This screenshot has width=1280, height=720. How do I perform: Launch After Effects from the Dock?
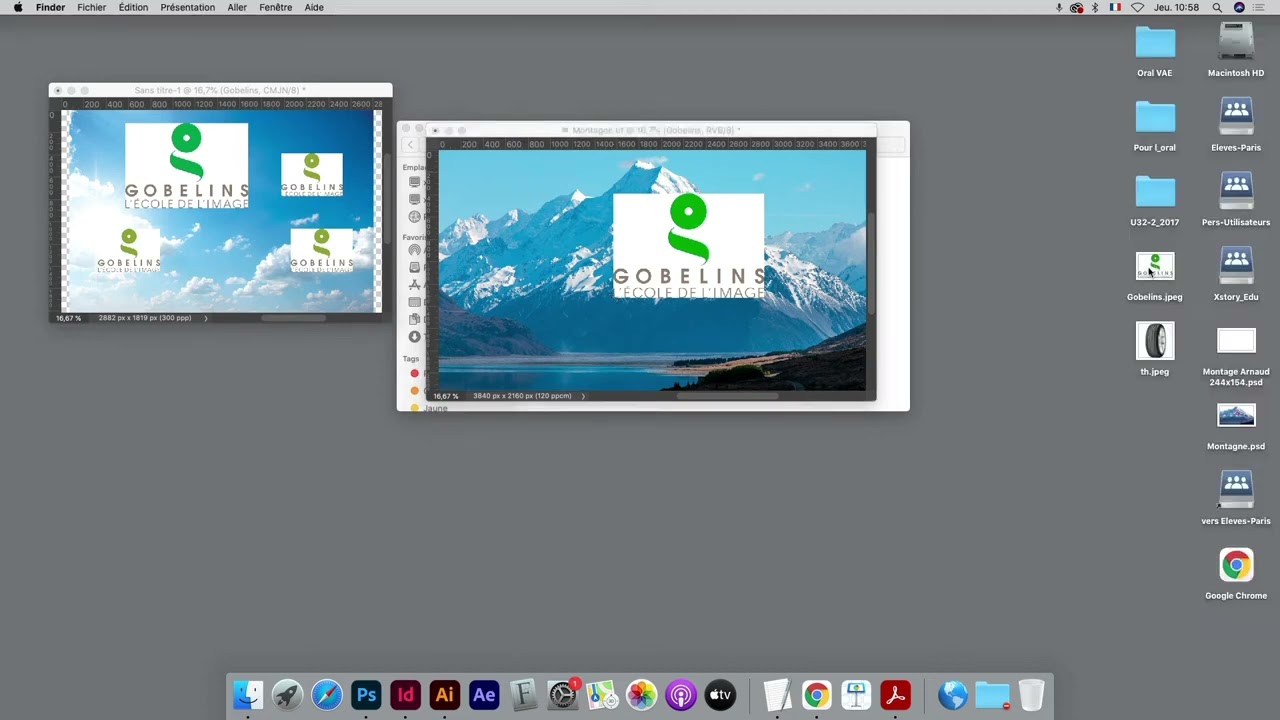coord(484,695)
